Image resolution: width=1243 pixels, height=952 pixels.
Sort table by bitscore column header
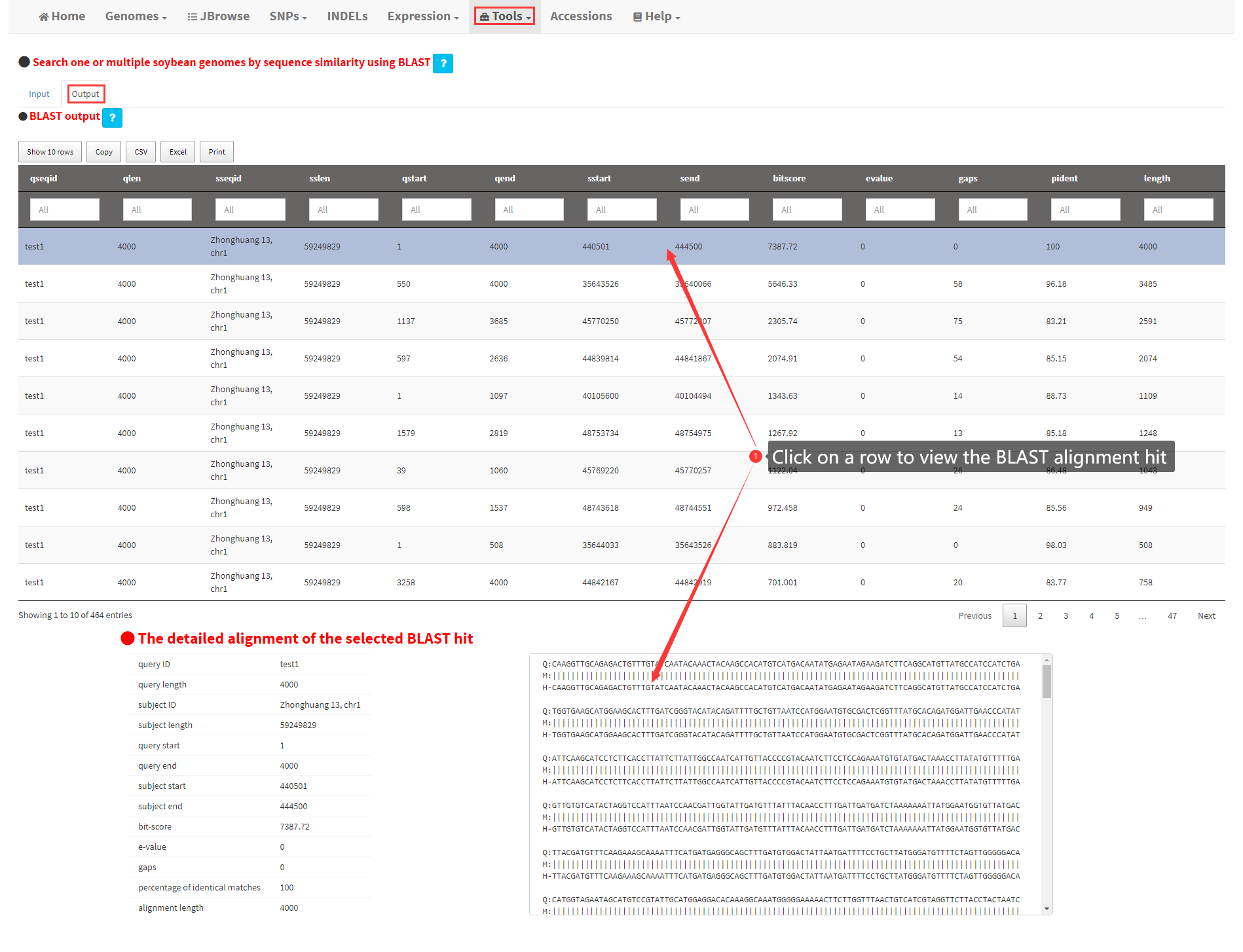[788, 178]
